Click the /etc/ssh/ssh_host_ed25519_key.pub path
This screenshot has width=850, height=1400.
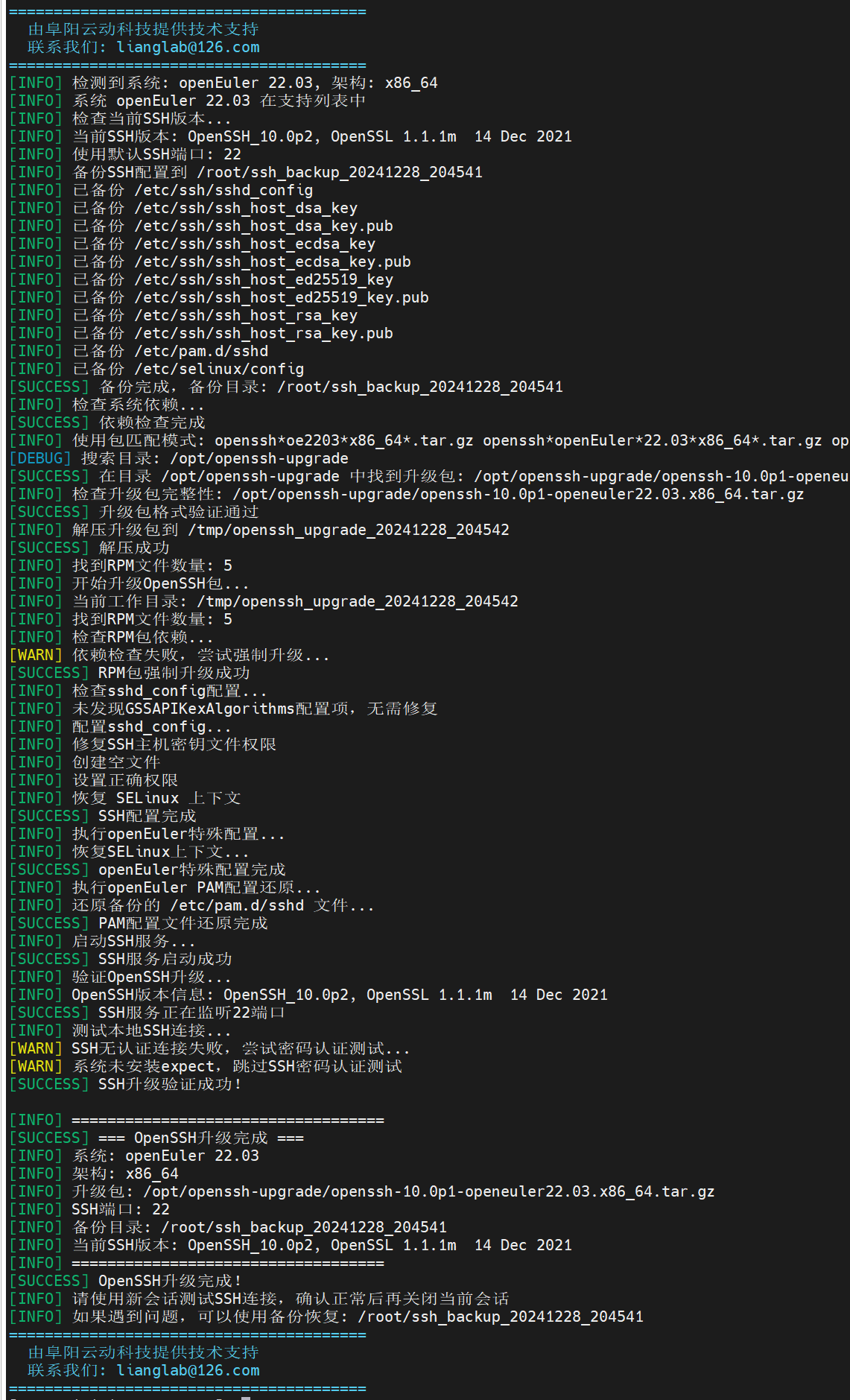282,298
